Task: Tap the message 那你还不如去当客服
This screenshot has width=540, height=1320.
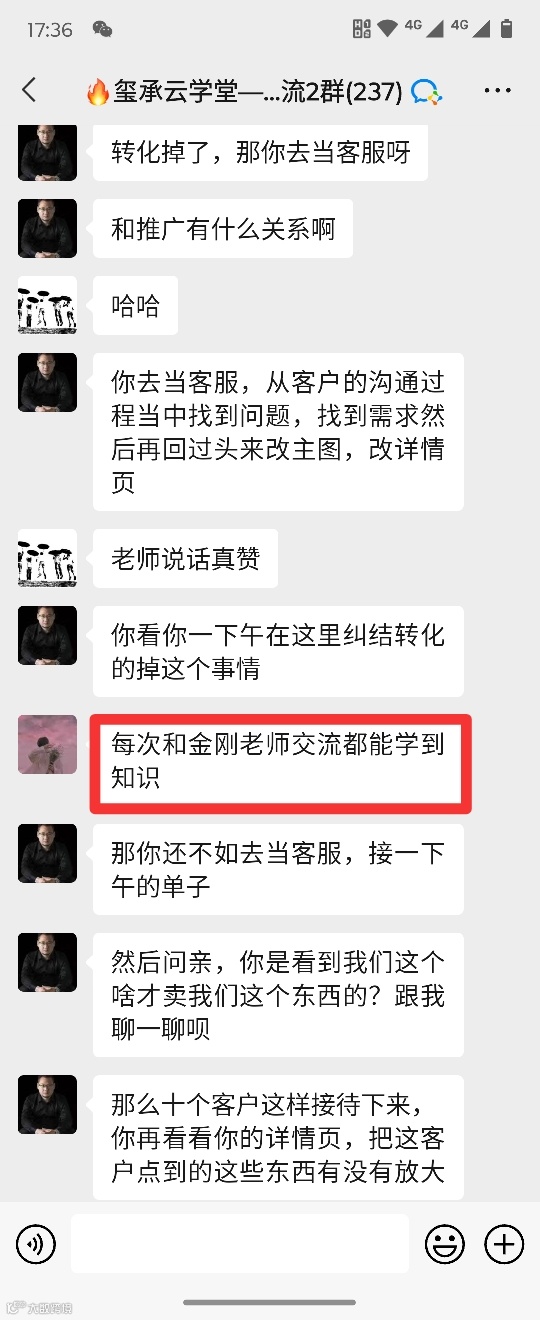Action: [x=279, y=869]
